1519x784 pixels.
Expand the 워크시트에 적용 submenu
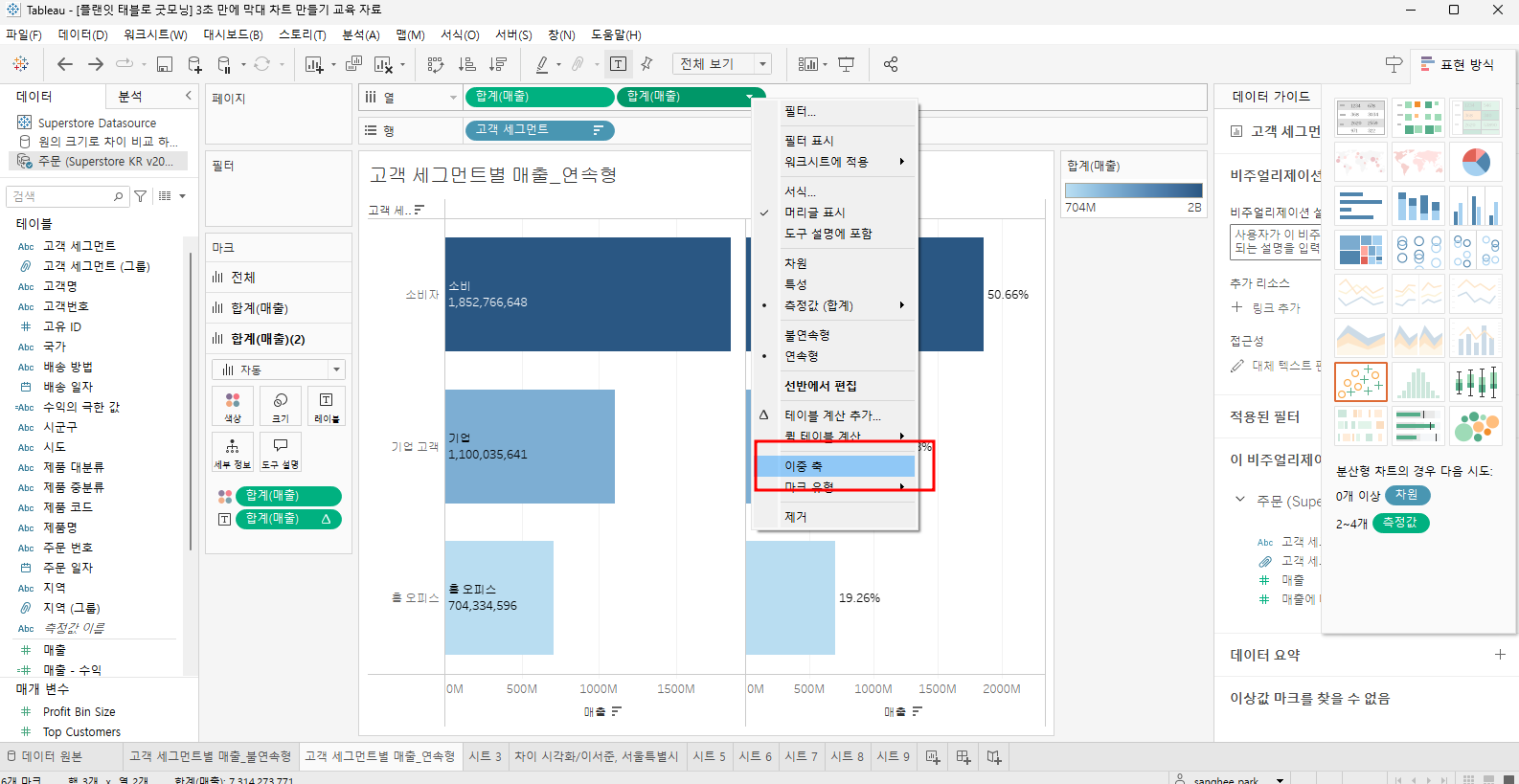[835, 162]
